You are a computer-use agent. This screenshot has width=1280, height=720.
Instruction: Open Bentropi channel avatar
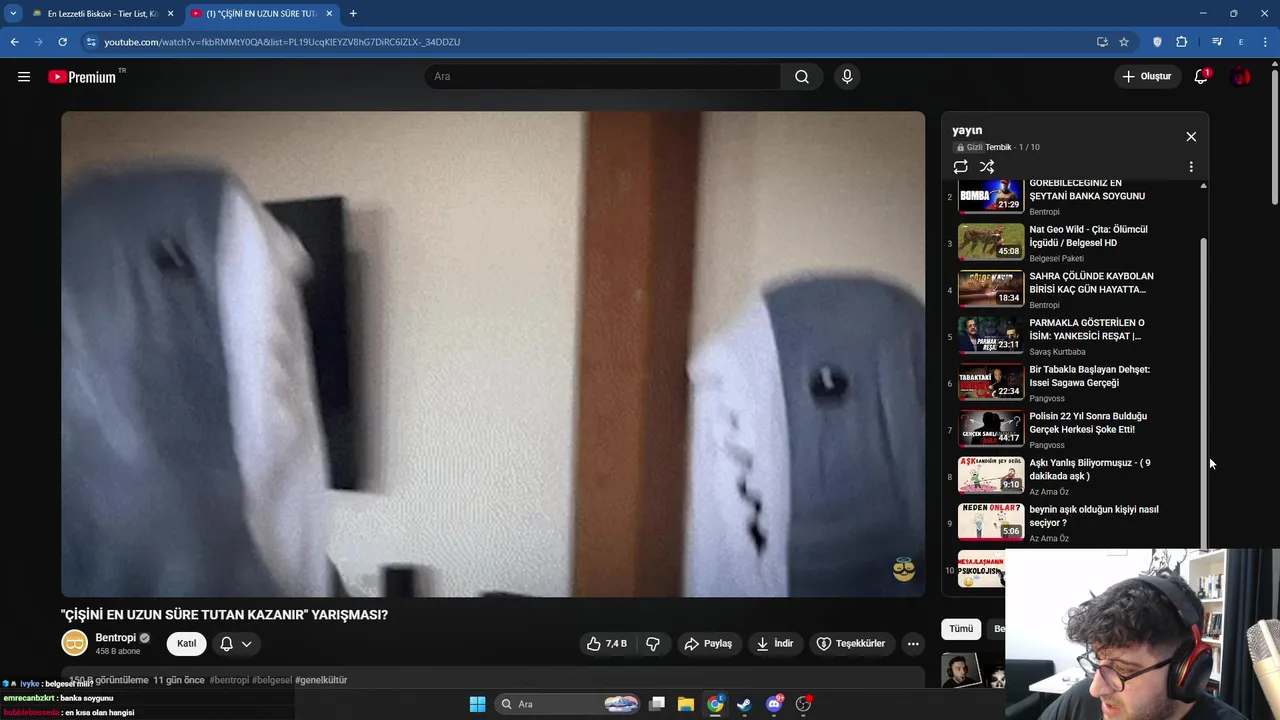pyautogui.click(x=74, y=643)
